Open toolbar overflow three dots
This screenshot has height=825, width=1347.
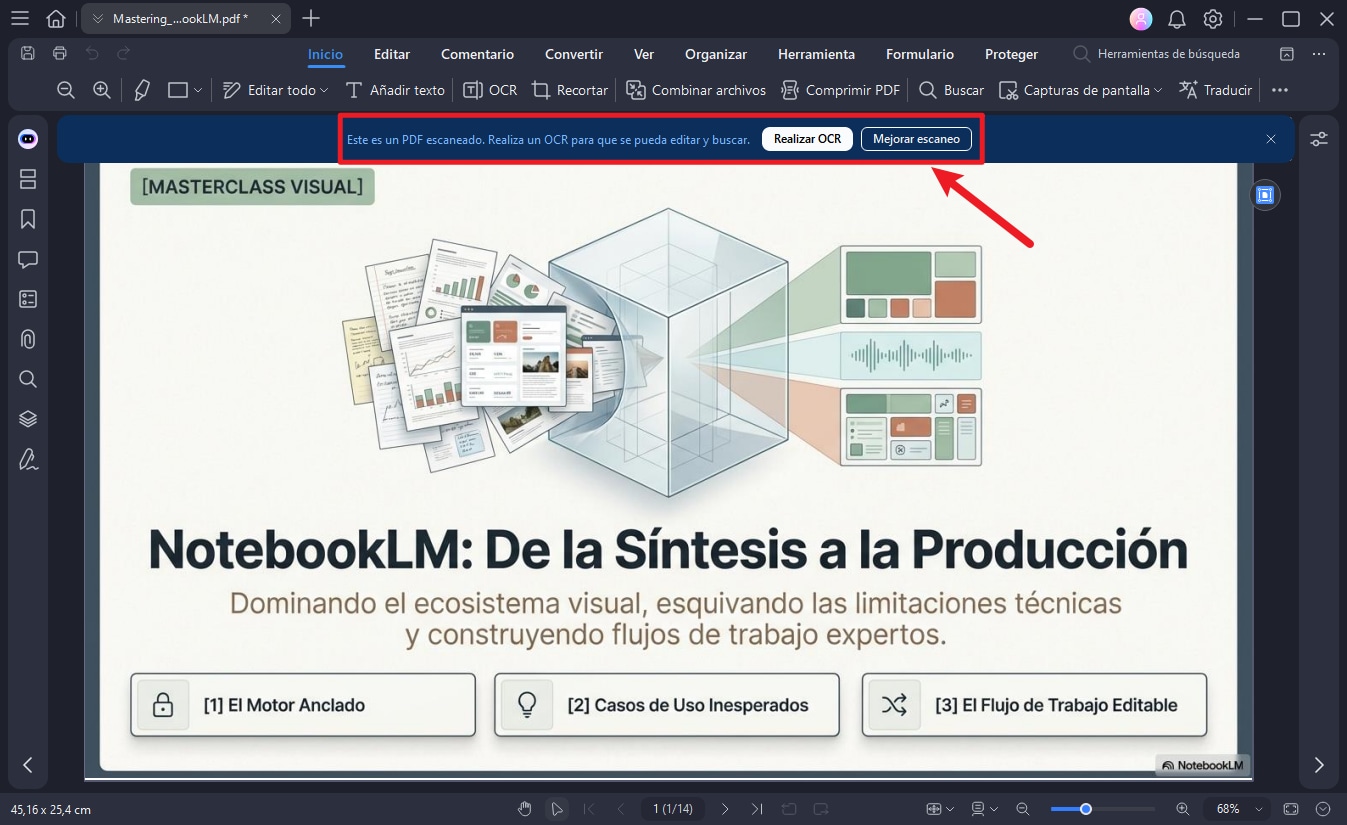[1280, 90]
